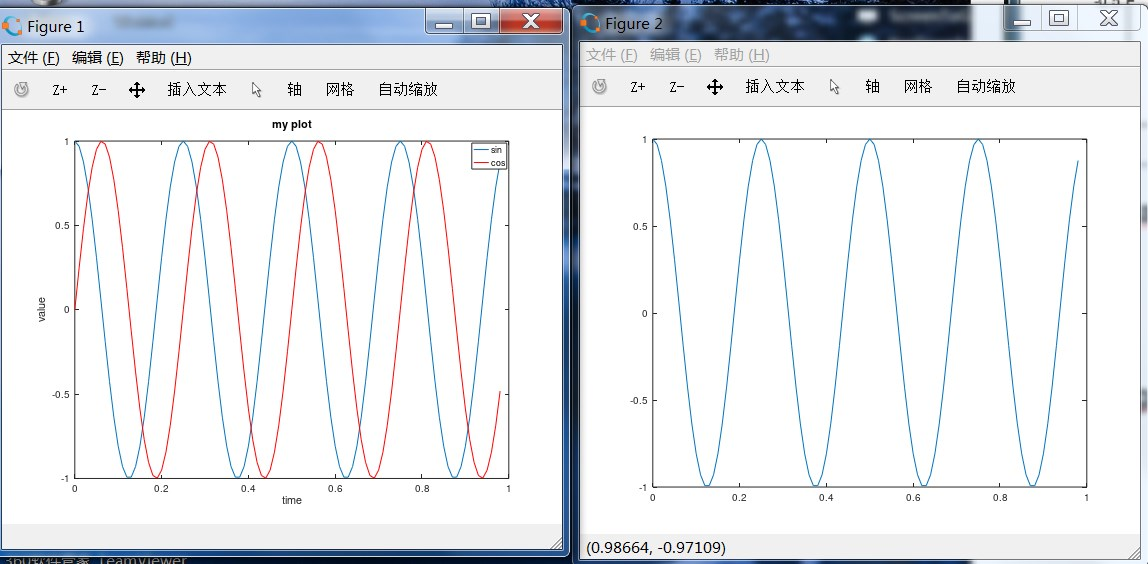Select the pan cross-arrows tool in Figure 2
The width and height of the screenshot is (1148, 564).
click(715, 87)
